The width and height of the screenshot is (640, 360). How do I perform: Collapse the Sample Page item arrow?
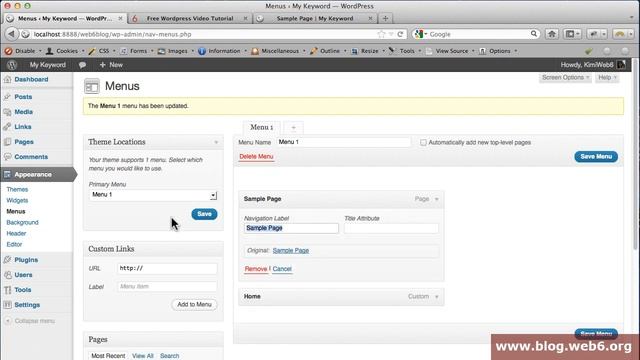(x=436, y=199)
